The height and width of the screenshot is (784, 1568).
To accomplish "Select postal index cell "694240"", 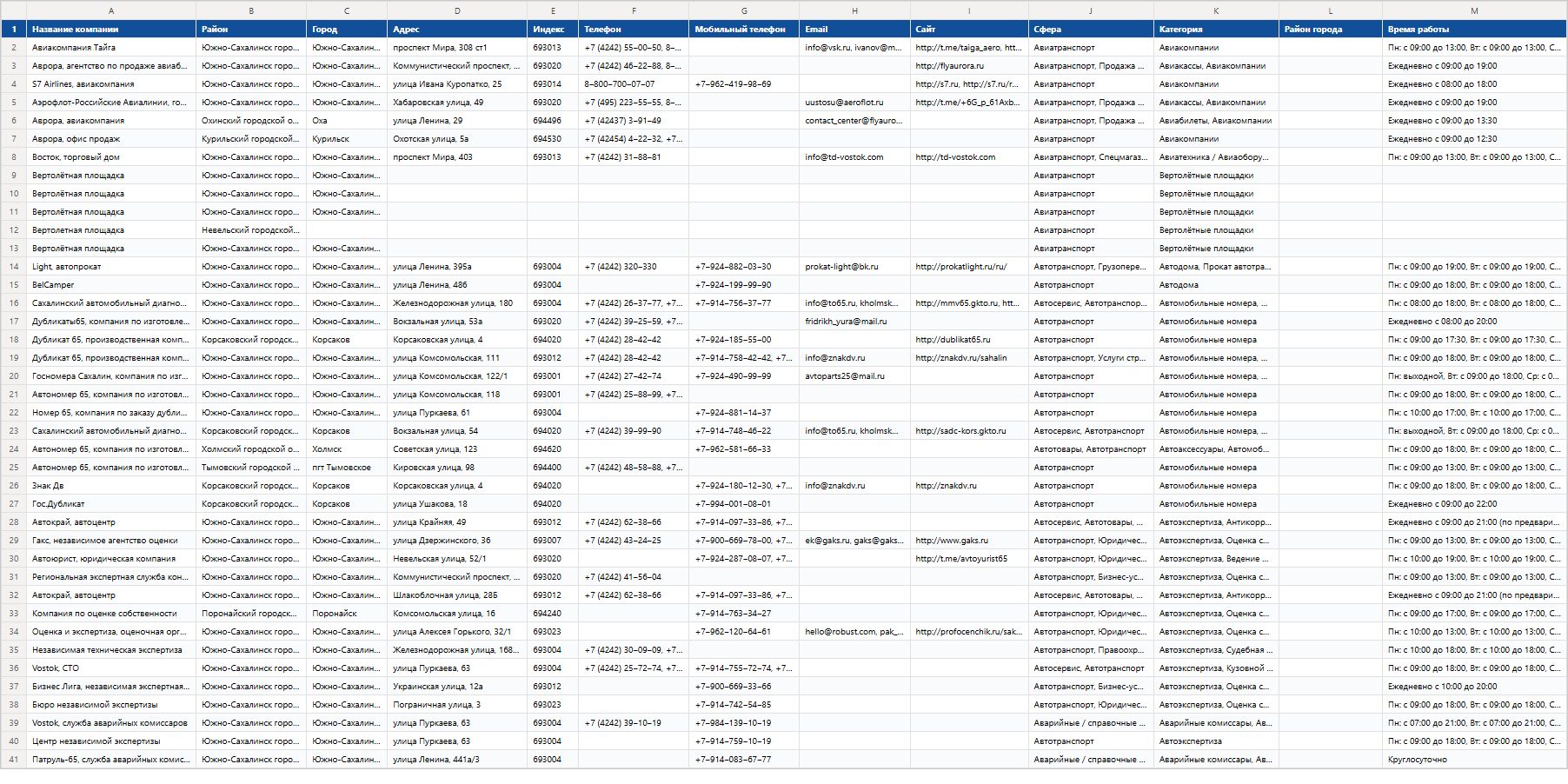I will point(553,614).
